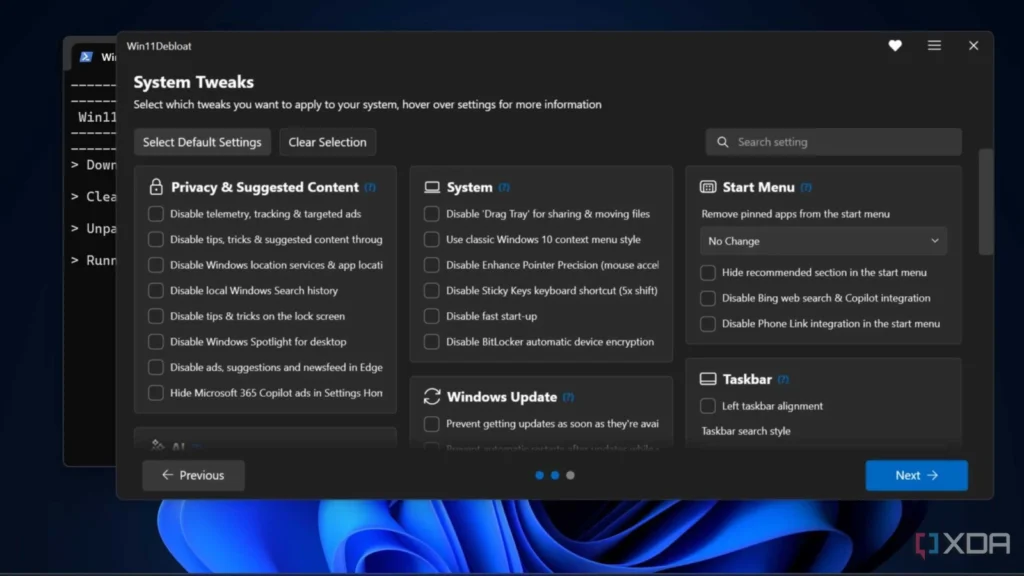The width and height of the screenshot is (1024, 576).
Task: Open the hamburger menu in the title bar
Action: coord(934,45)
